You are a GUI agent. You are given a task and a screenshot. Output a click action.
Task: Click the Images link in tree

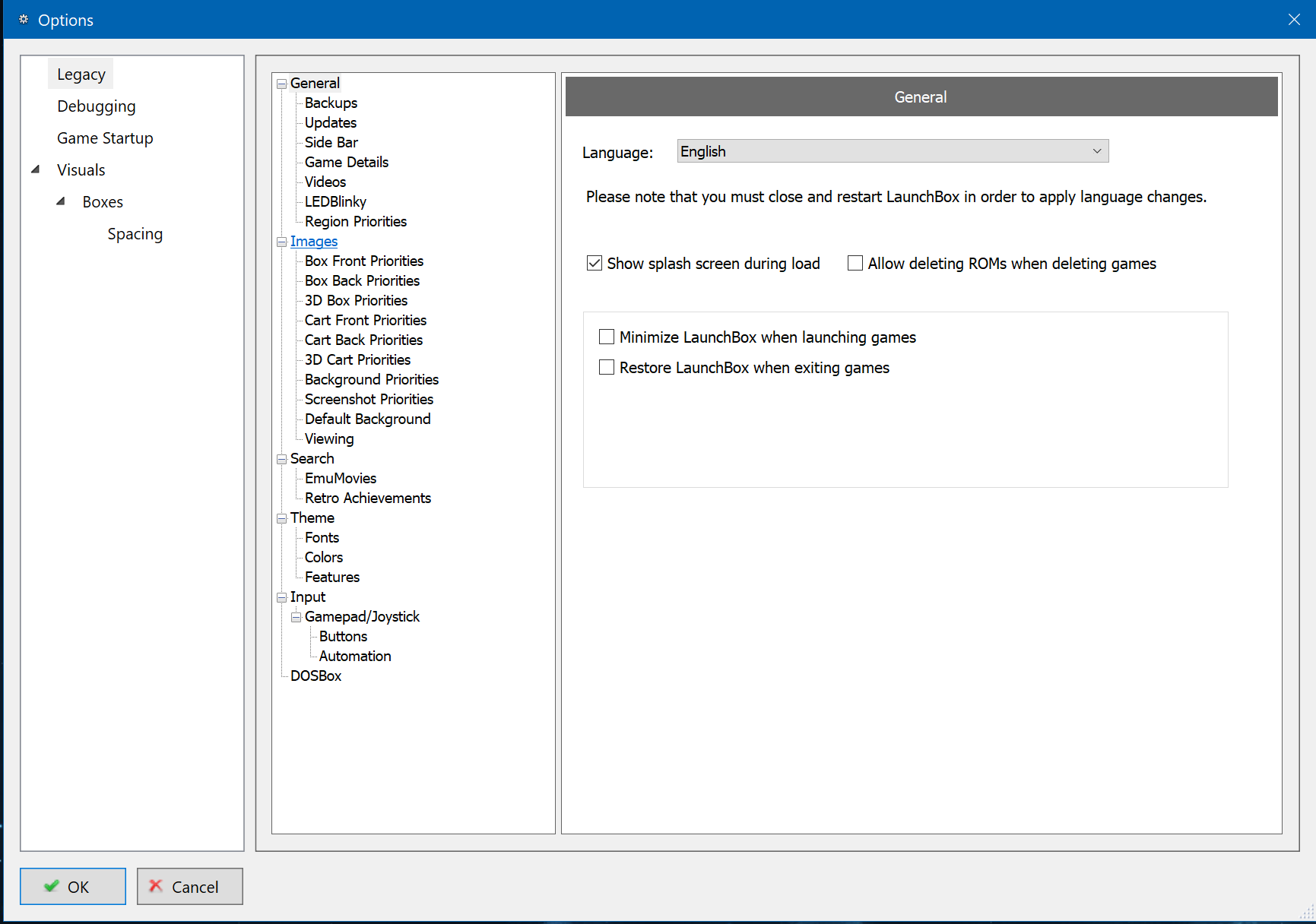[x=314, y=242]
